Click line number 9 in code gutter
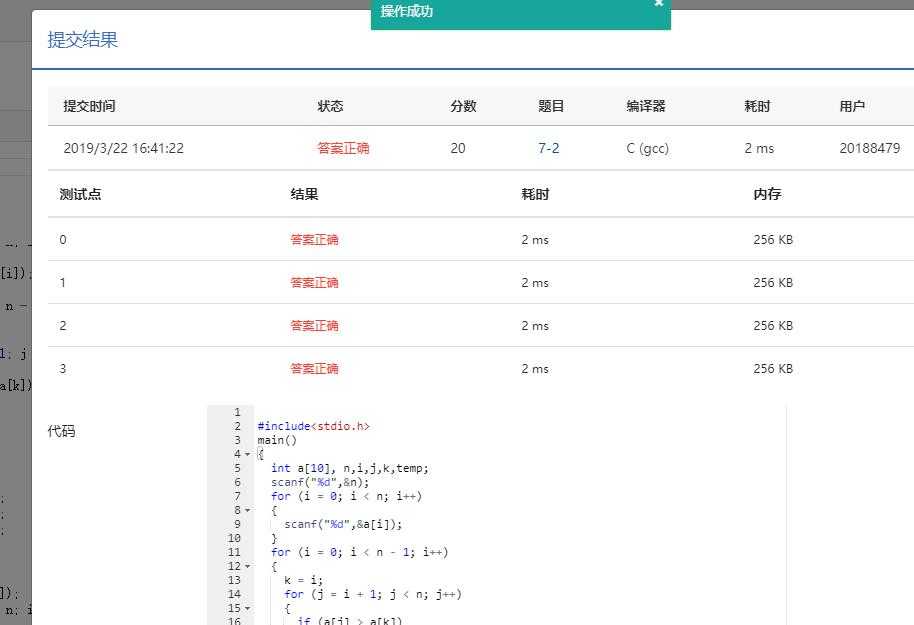Viewport: 914px width, 625px height. click(237, 524)
